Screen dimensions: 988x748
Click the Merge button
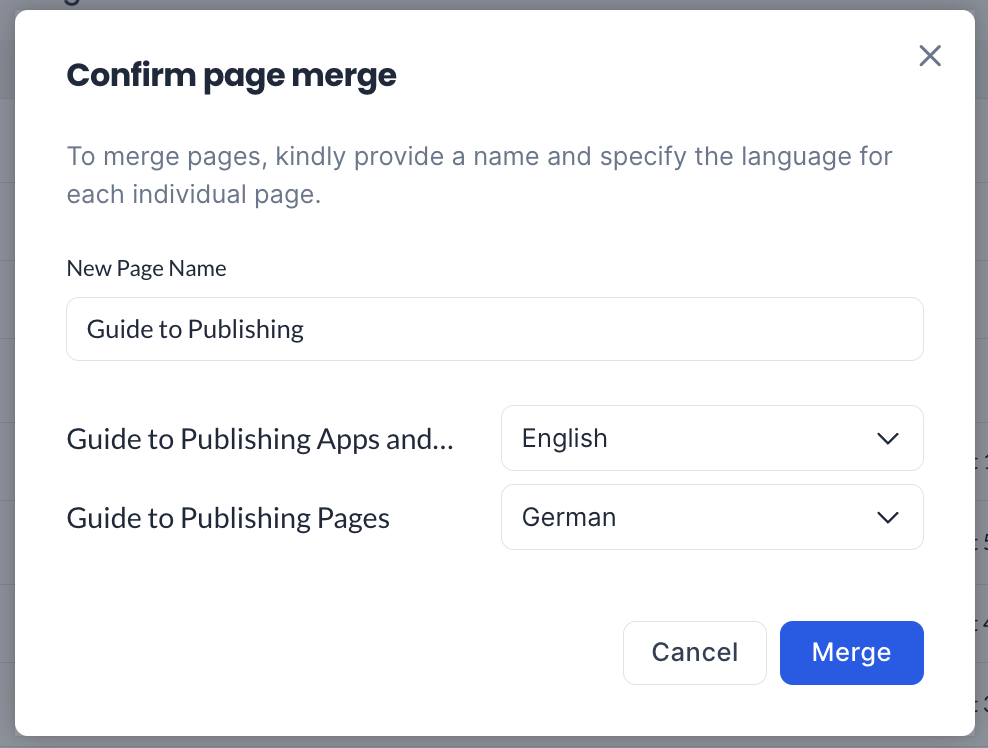[851, 653]
